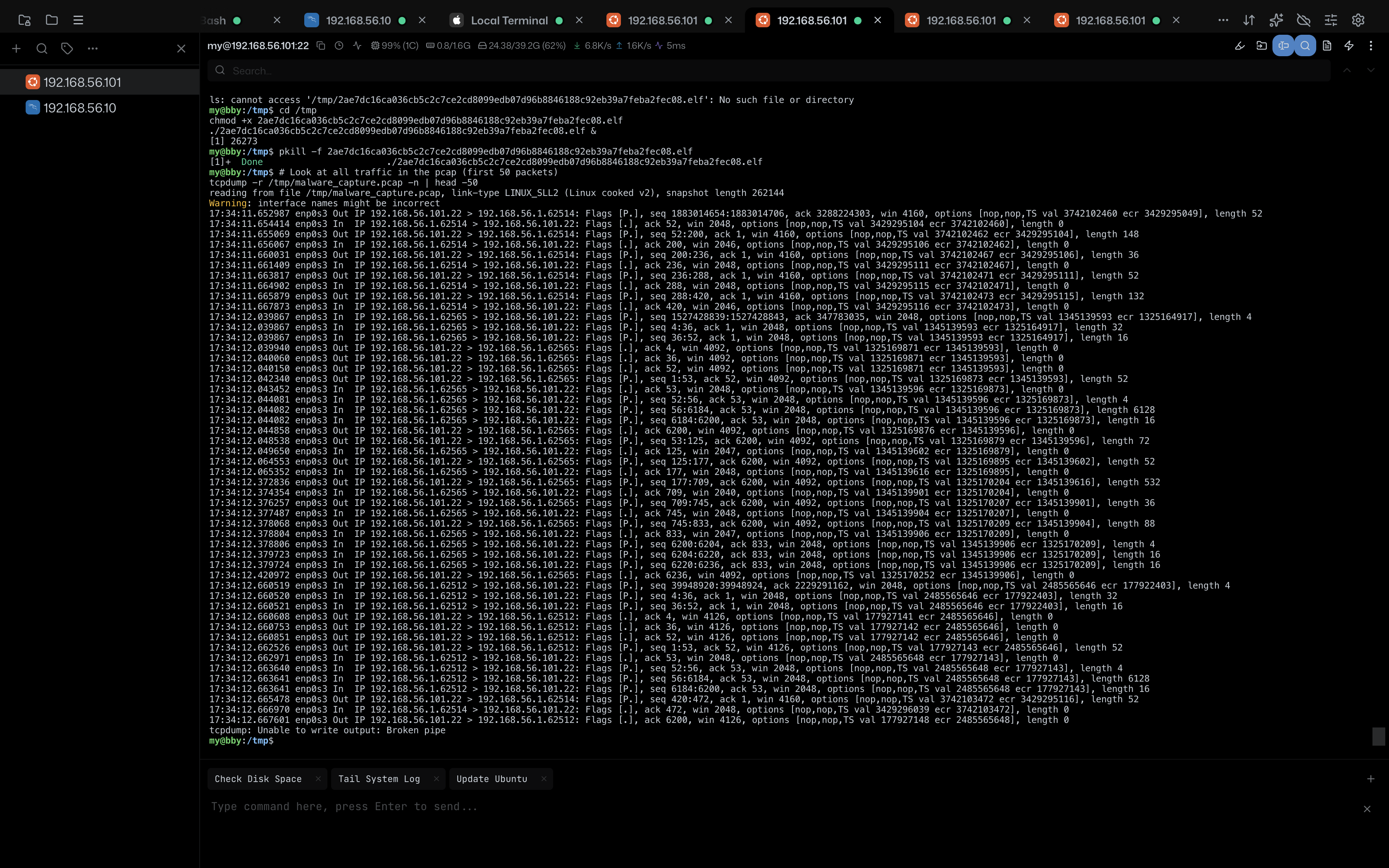Open the settings gear icon
This screenshot has height=868, width=1389.
(x=1358, y=20)
